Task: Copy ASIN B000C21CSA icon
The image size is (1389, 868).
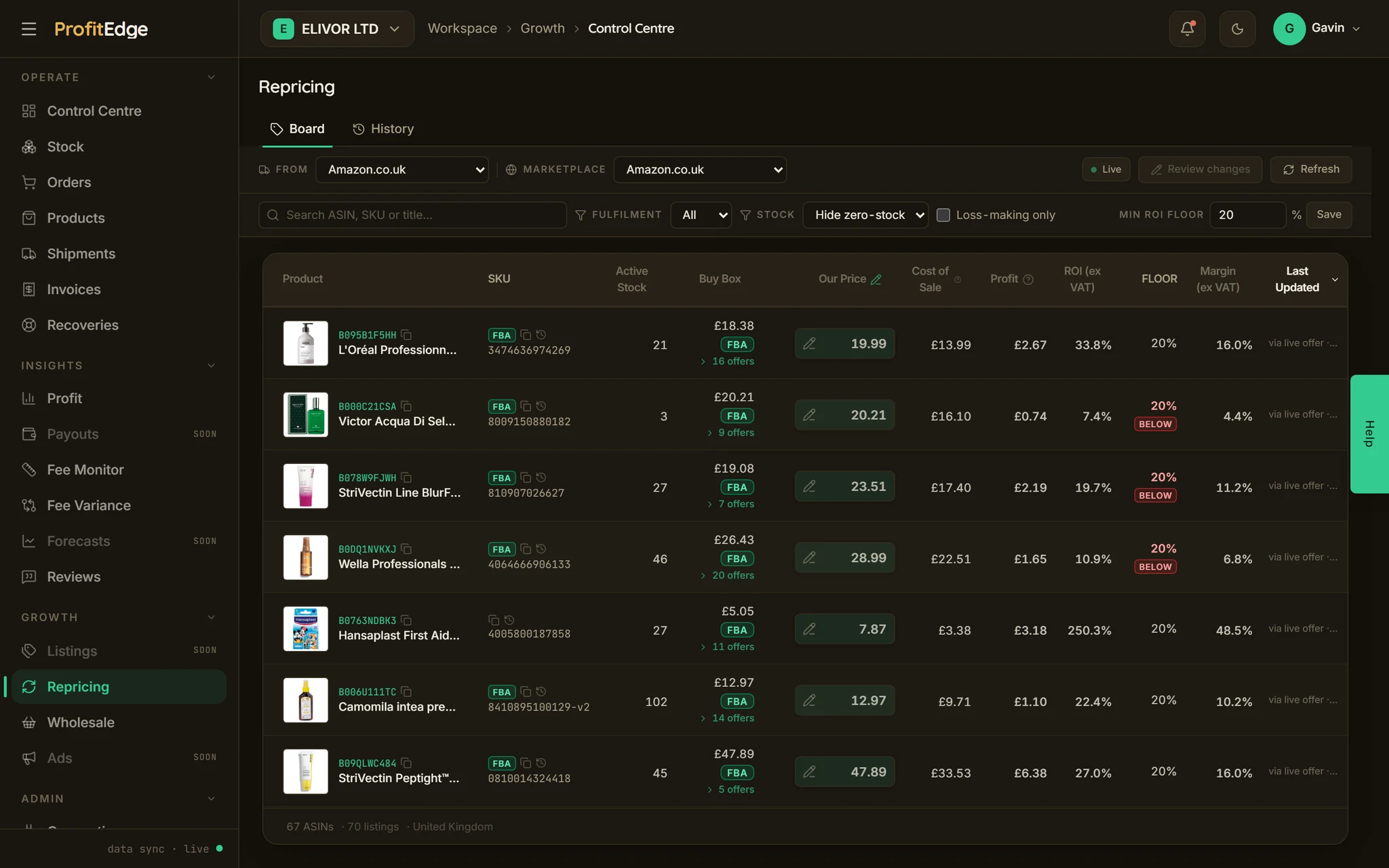Action: (406, 406)
